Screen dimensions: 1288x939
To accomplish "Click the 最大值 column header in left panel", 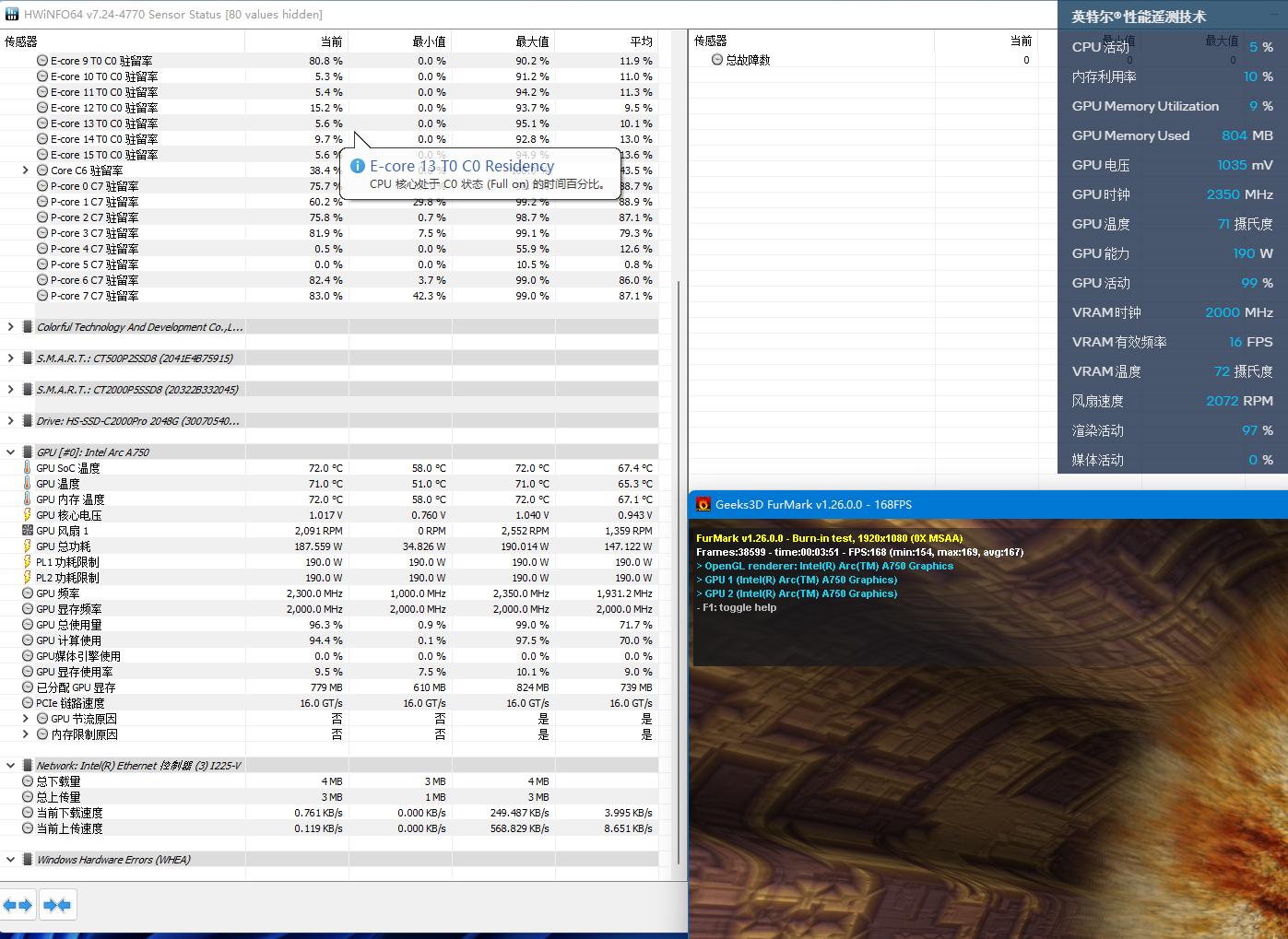I will (x=532, y=41).
